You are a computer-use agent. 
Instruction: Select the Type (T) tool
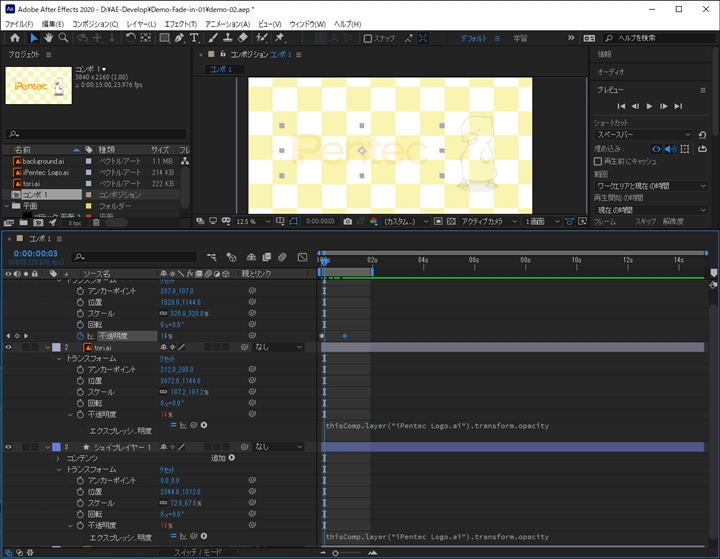point(193,38)
